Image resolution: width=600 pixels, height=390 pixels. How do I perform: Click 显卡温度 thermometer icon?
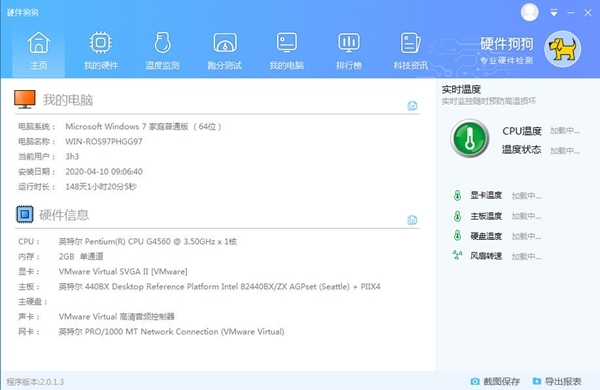coord(457,196)
